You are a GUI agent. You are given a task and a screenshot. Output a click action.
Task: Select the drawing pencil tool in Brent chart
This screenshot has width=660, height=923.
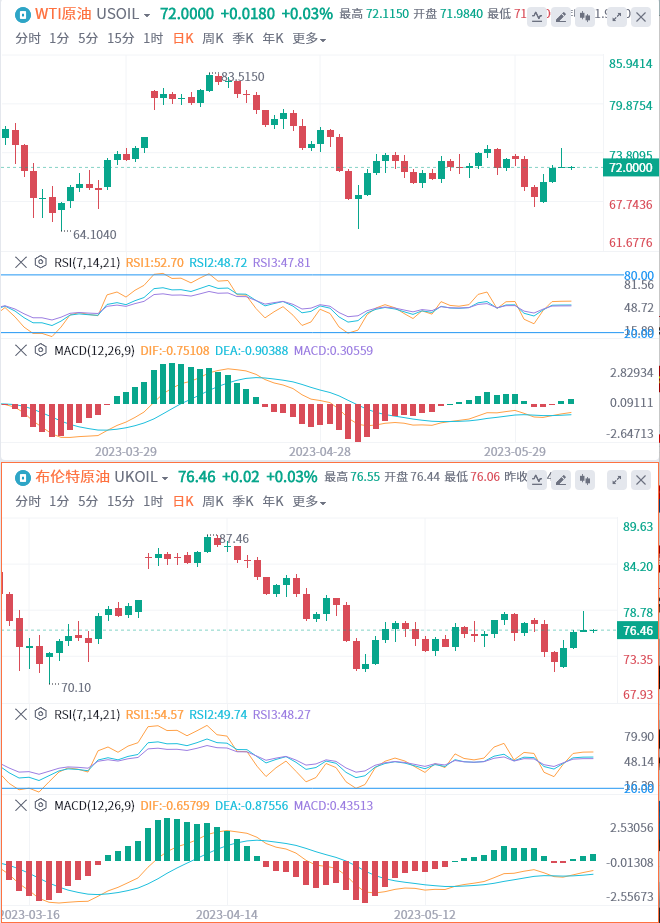561,480
